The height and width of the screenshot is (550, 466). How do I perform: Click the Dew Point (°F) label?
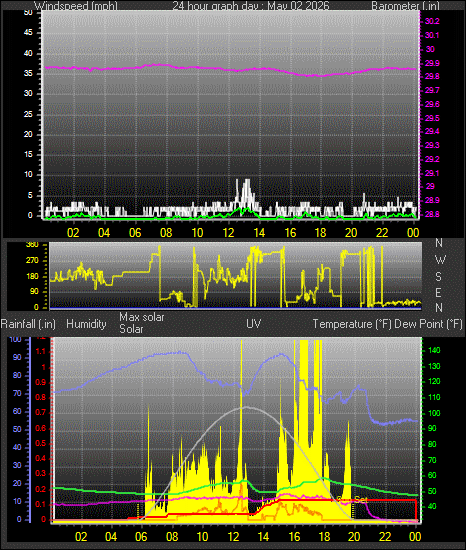click(428, 324)
